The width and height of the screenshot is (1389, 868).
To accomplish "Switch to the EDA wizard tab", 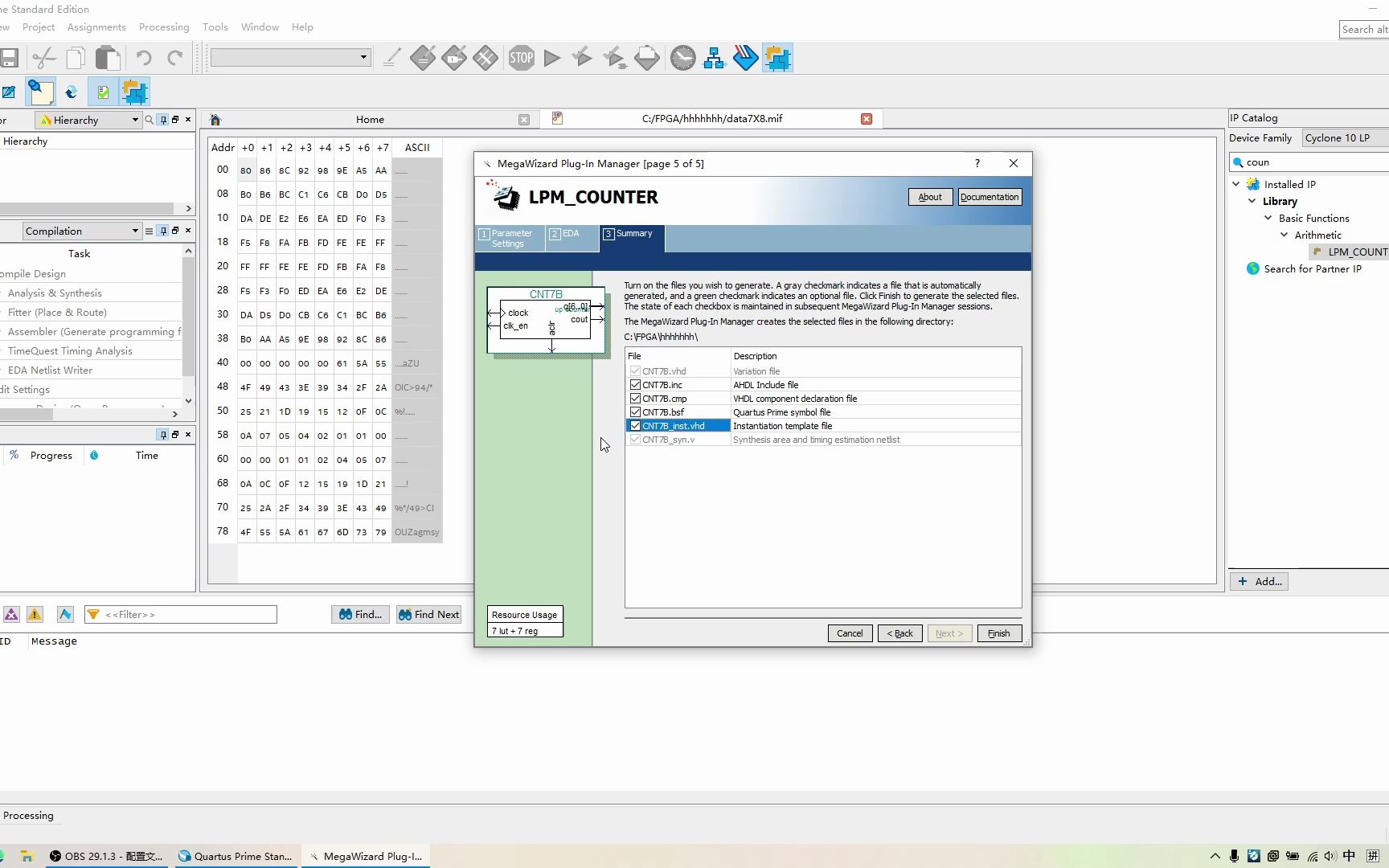I will coord(572,238).
